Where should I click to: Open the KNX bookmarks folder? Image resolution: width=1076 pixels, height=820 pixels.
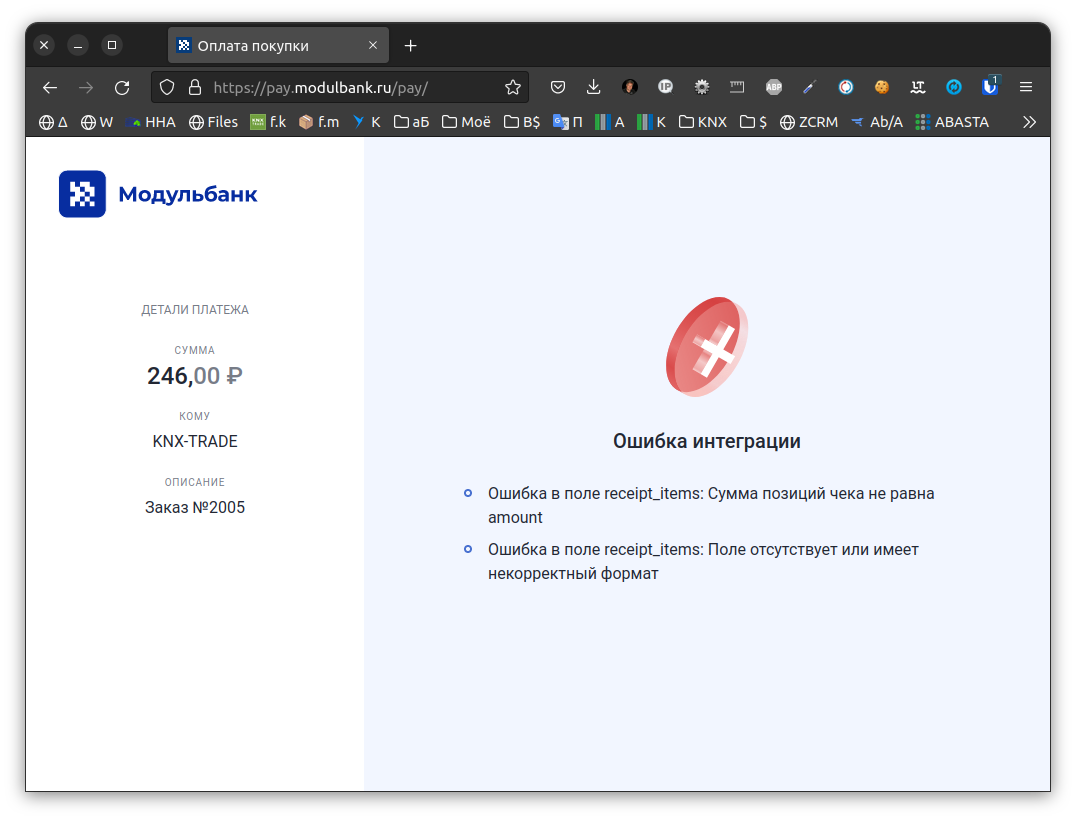pos(702,121)
